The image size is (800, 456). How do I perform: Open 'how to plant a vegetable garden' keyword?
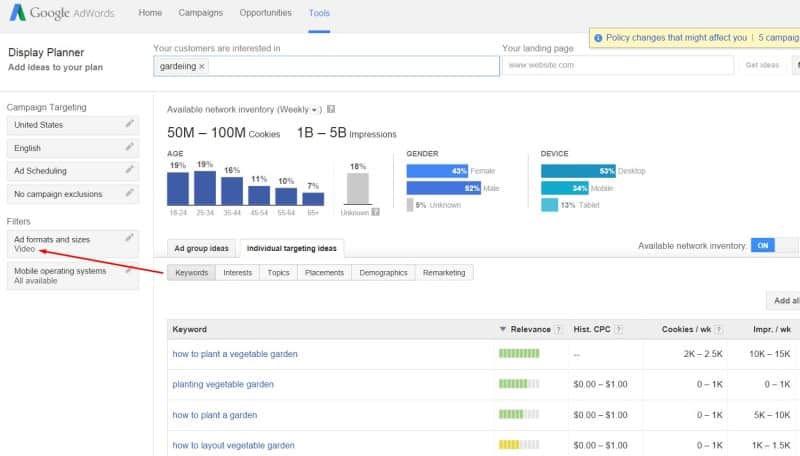click(235, 353)
